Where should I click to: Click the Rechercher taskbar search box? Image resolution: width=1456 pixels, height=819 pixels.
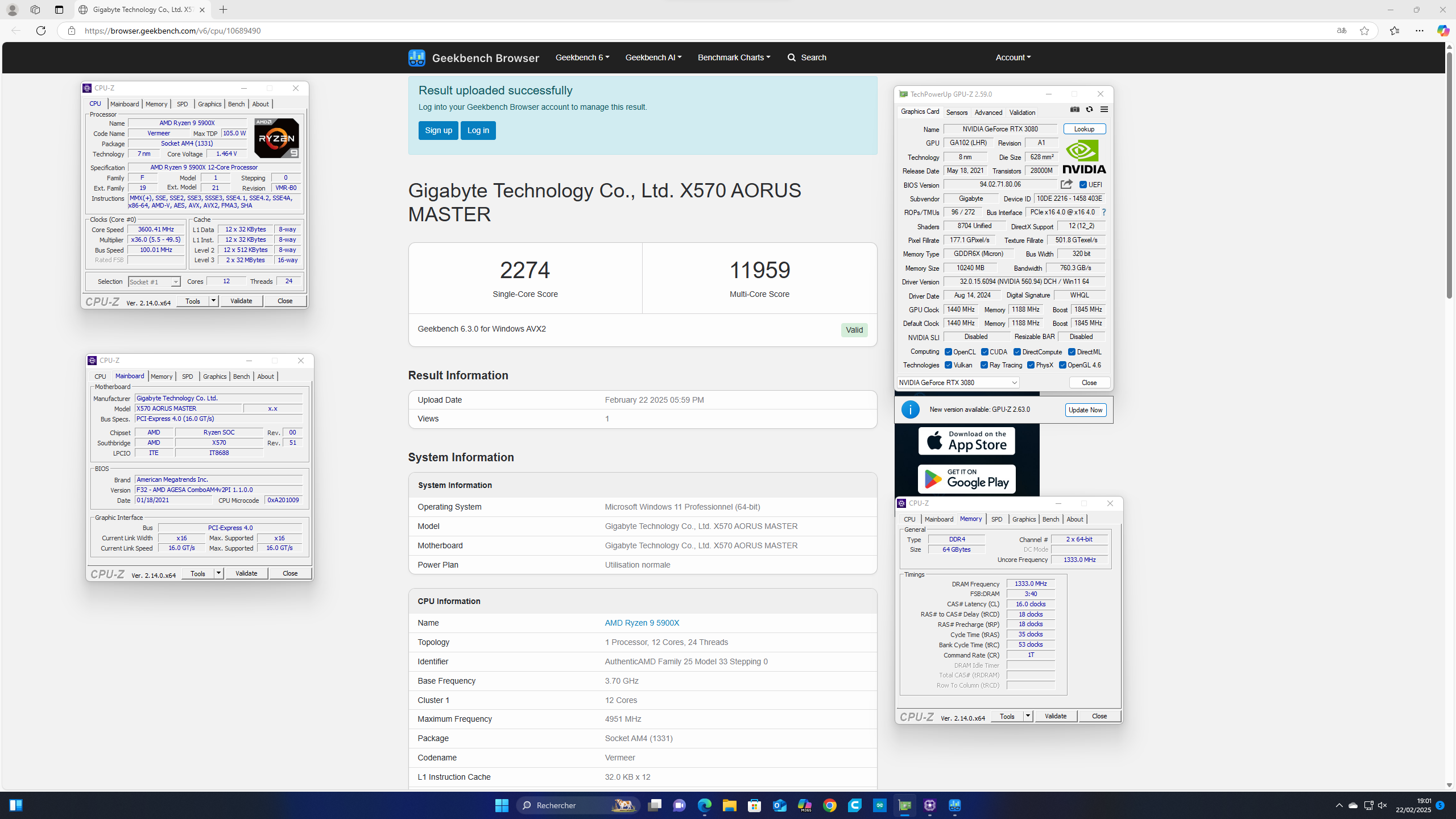pyautogui.click(x=578, y=805)
